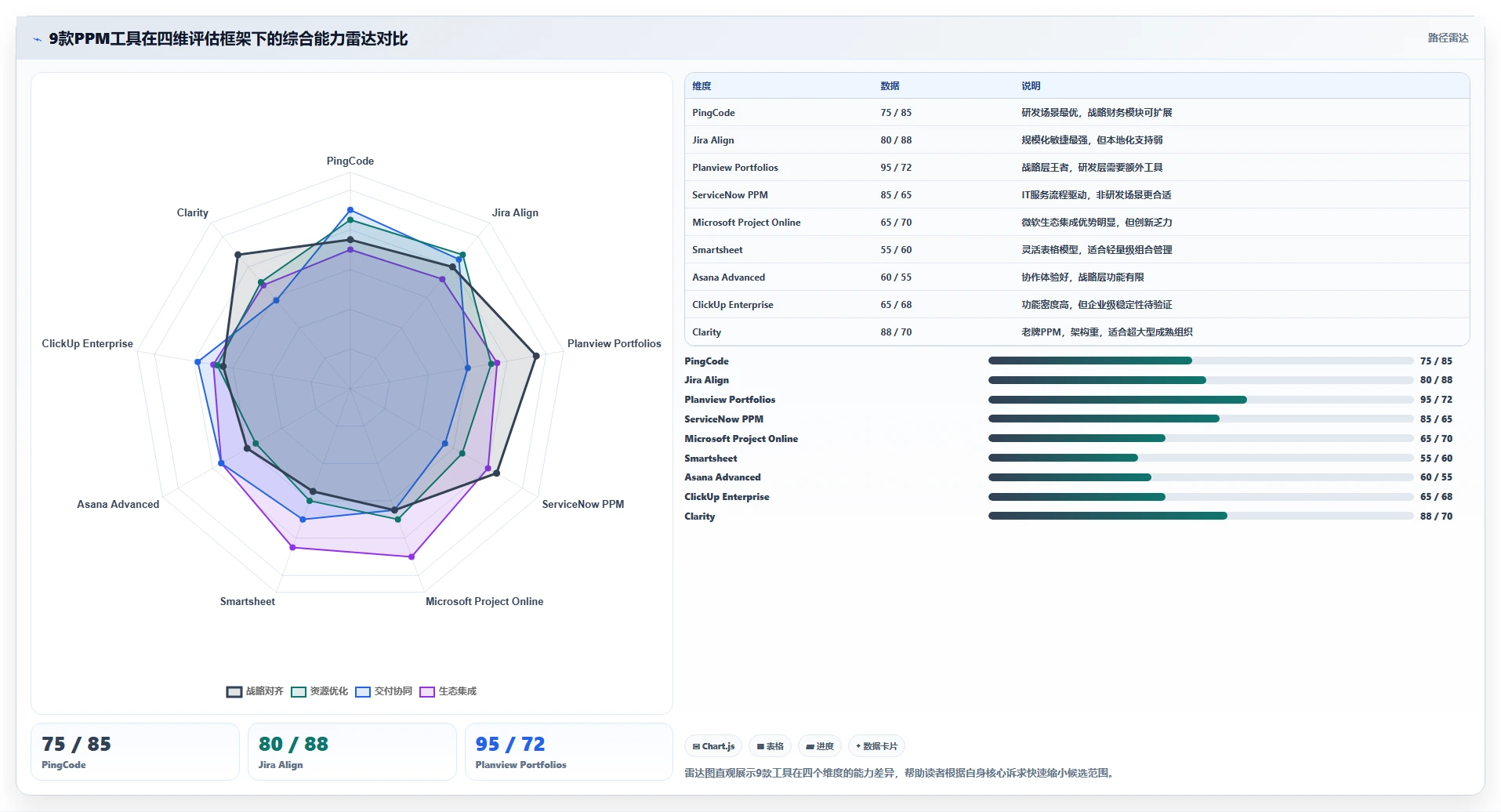Select the 表格 tag chip
1501x812 pixels.
pos(770,746)
